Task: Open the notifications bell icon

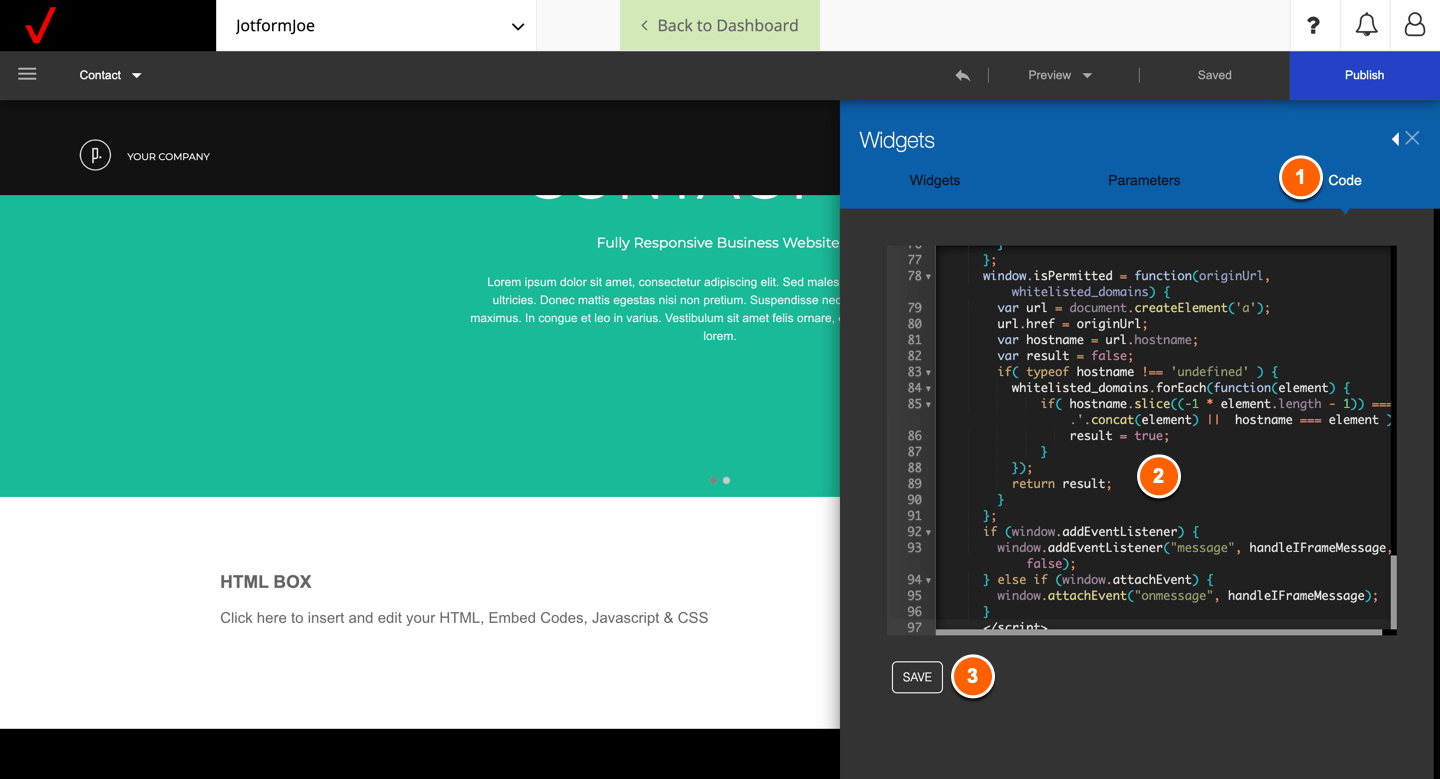Action: (x=1366, y=26)
